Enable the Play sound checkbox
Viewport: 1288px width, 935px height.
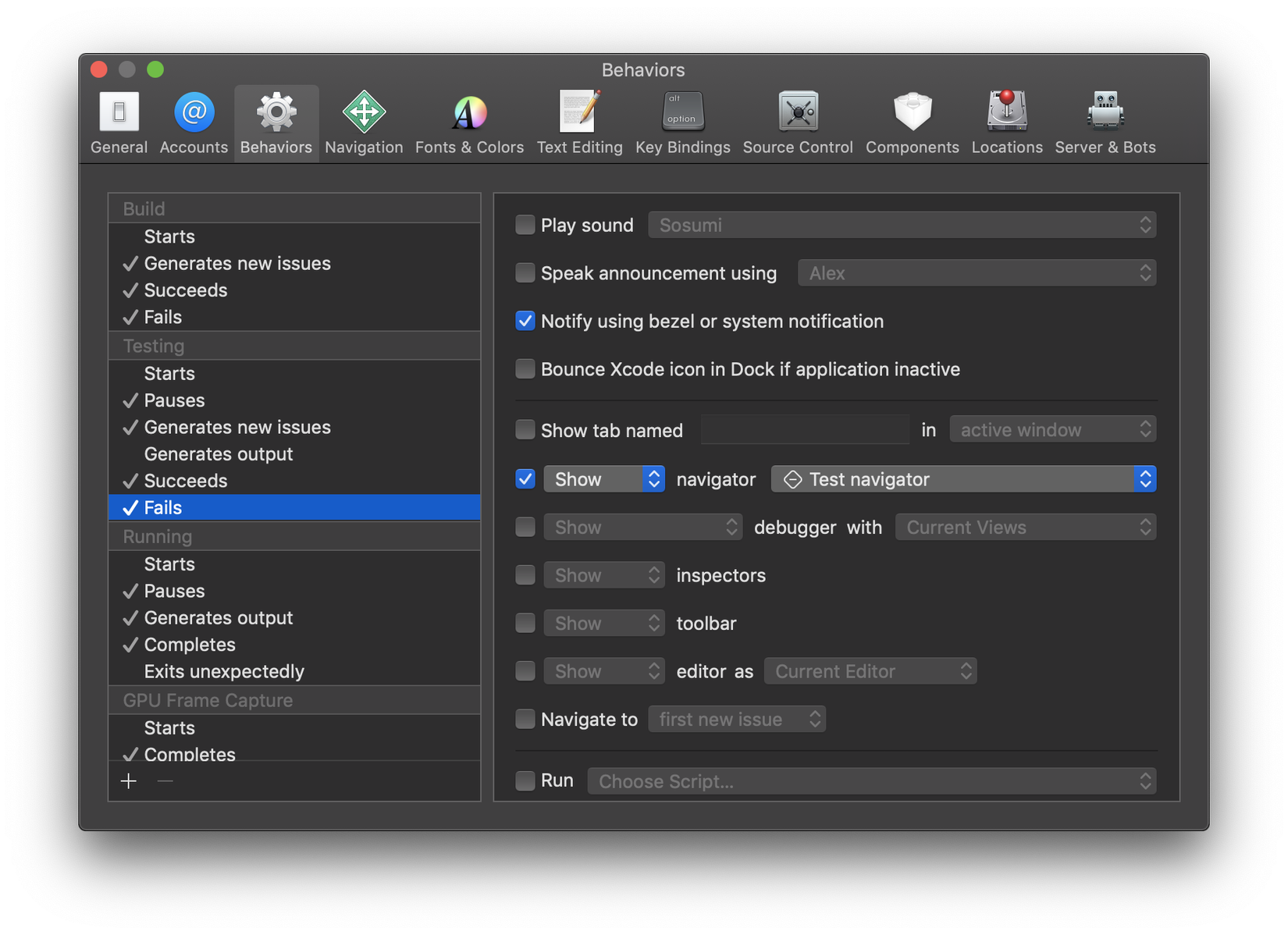coord(525,226)
